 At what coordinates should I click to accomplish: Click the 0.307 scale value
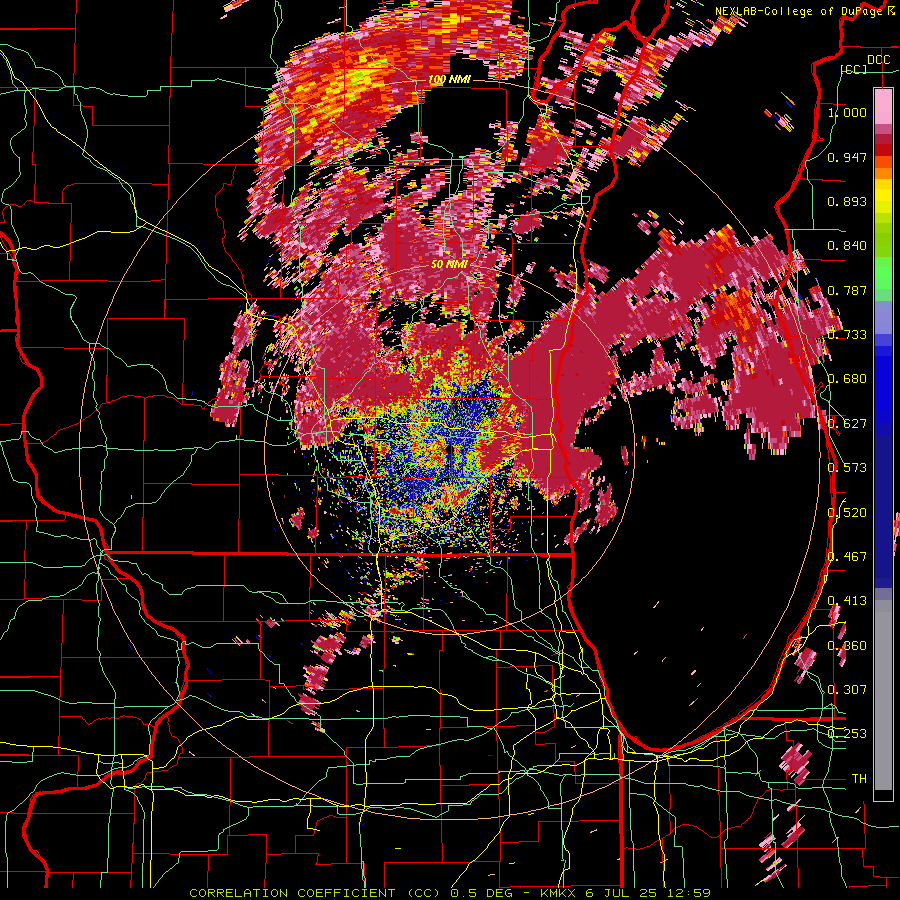pyautogui.click(x=847, y=690)
